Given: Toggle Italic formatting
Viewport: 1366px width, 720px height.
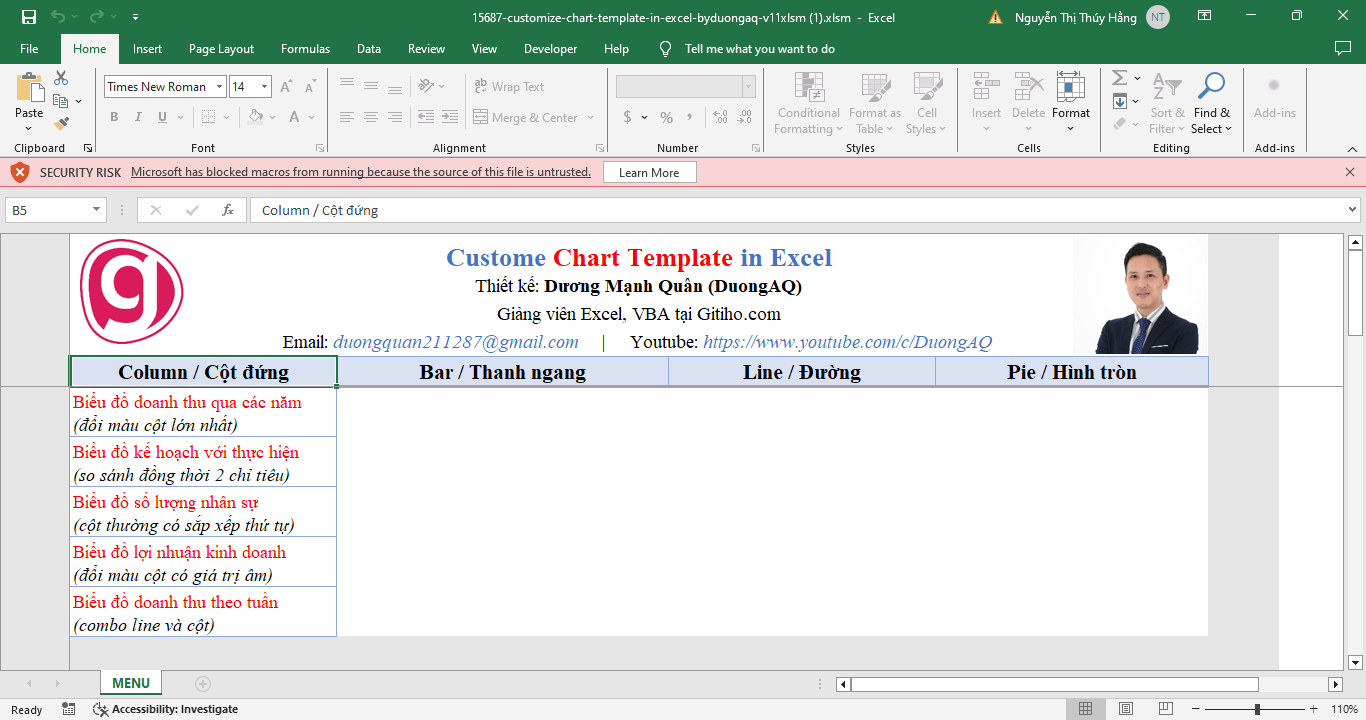Looking at the screenshot, I should coord(138,117).
